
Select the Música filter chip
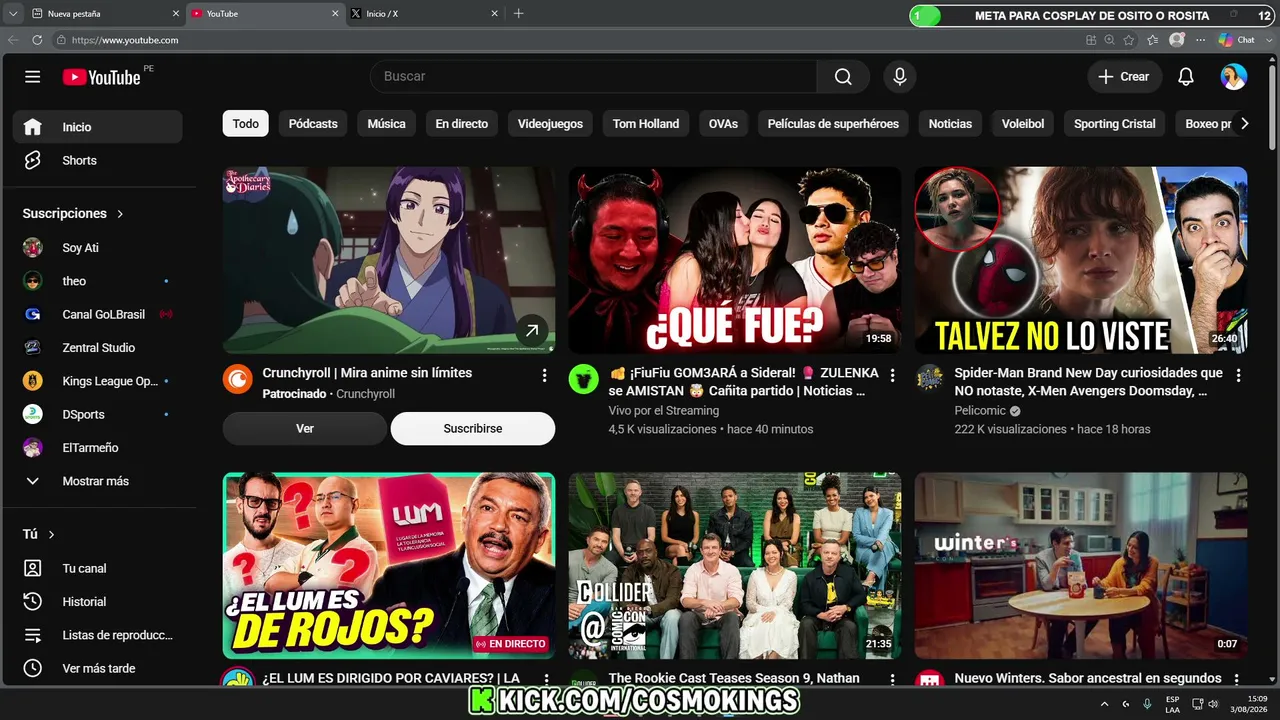pos(387,124)
